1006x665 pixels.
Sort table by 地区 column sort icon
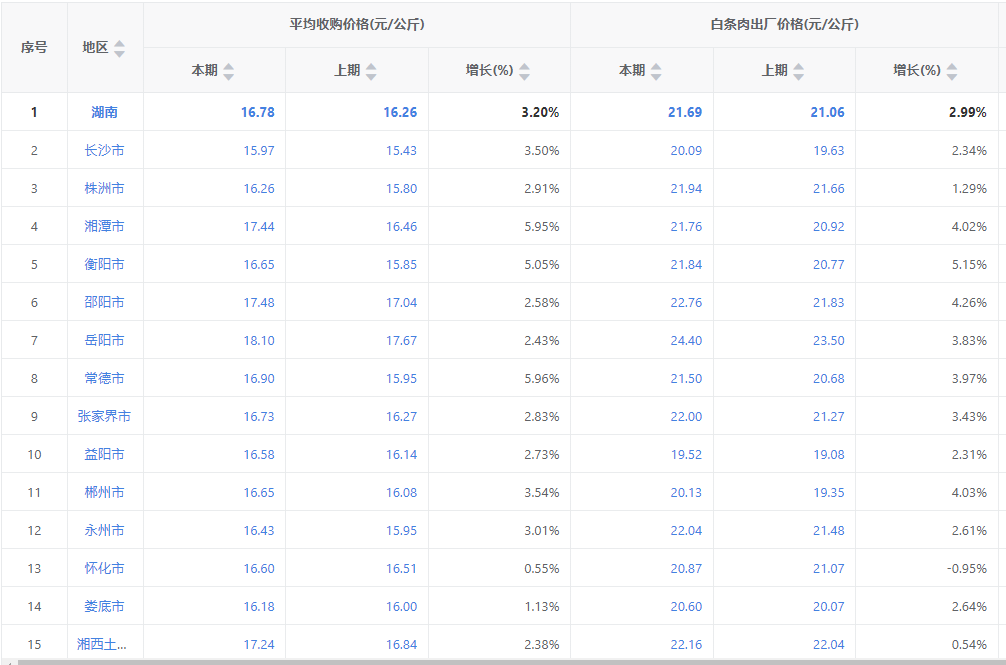pyautogui.click(x=120, y=48)
